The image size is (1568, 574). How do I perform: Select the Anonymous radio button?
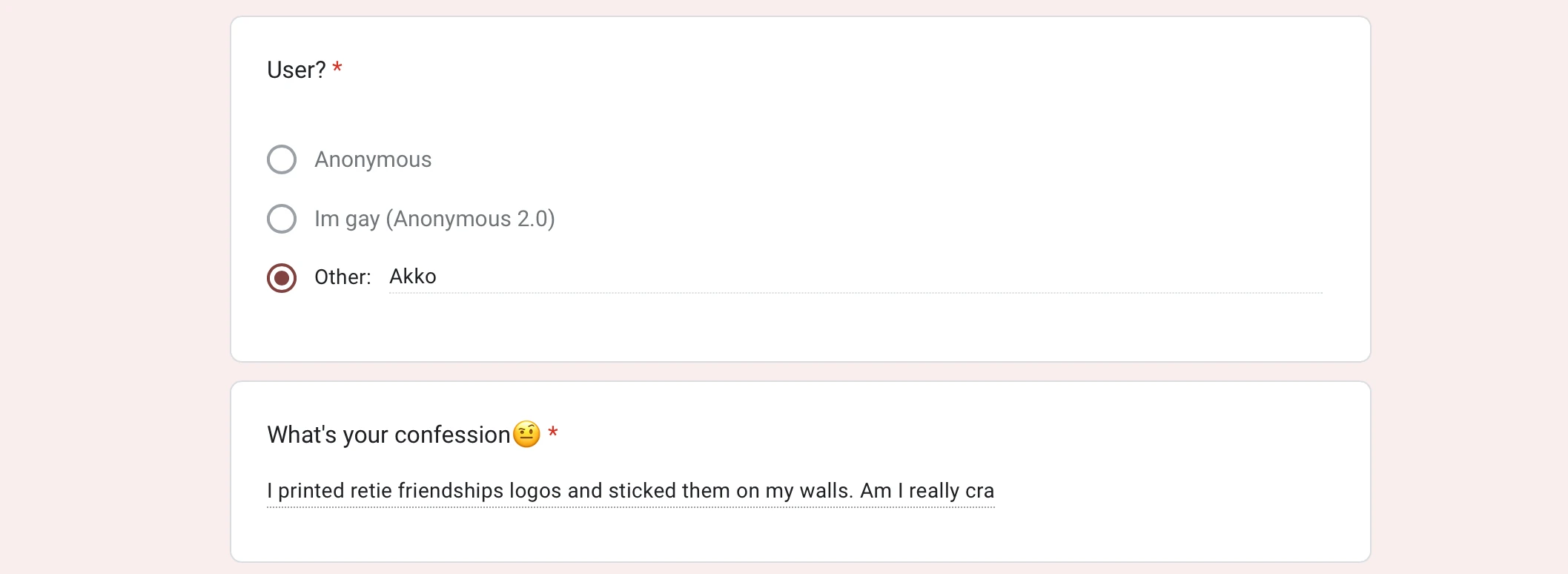(x=282, y=159)
